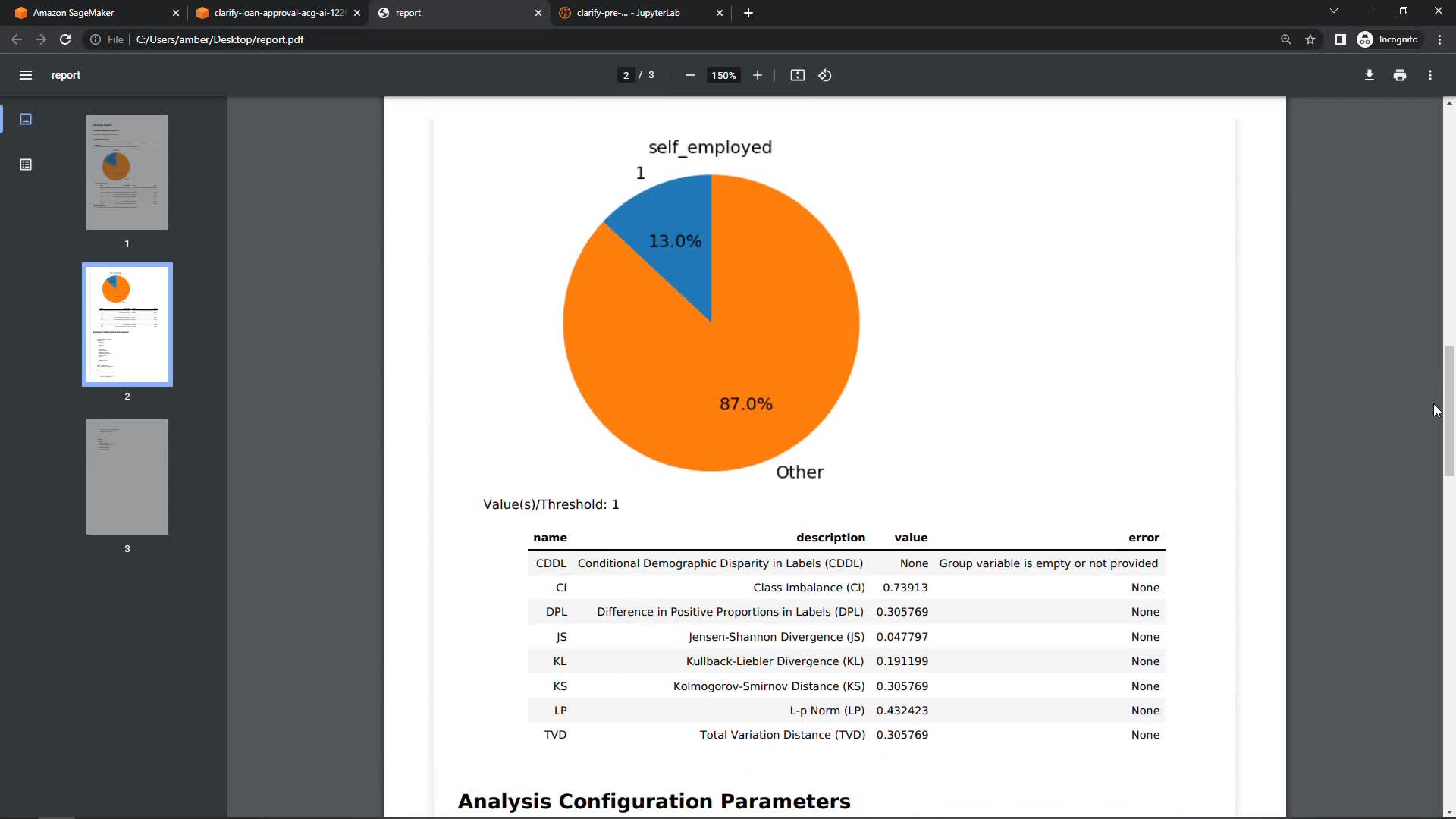Click the zoom out minus icon

689,75
